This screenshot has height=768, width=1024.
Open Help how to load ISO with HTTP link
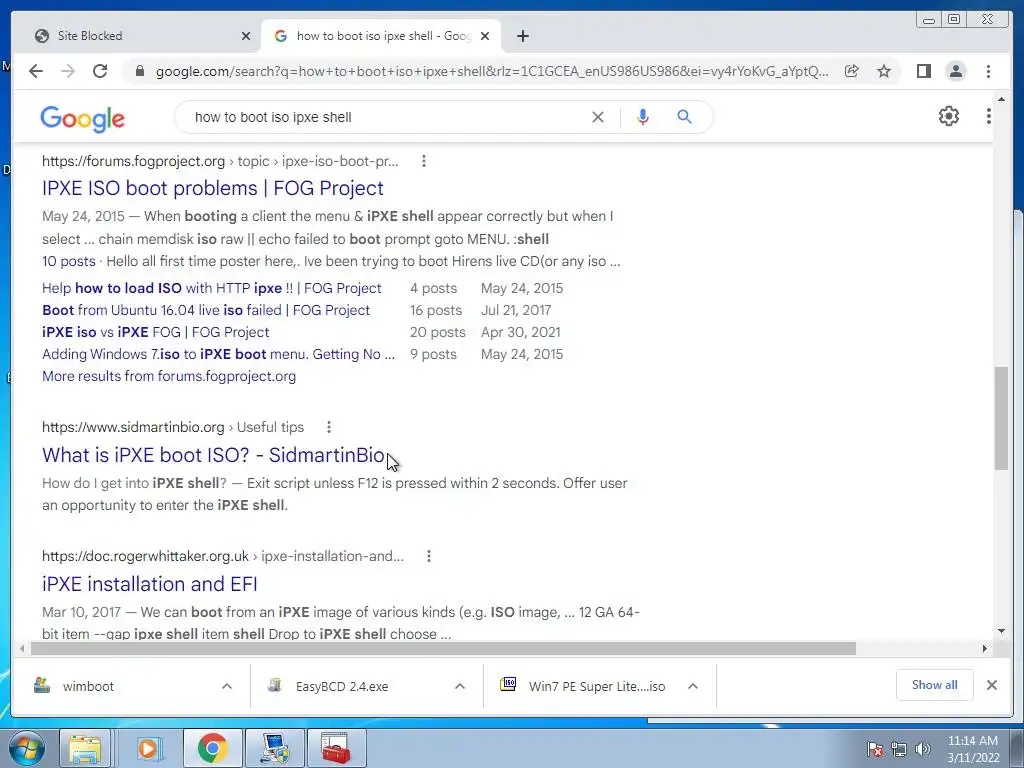tap(212, 288)
